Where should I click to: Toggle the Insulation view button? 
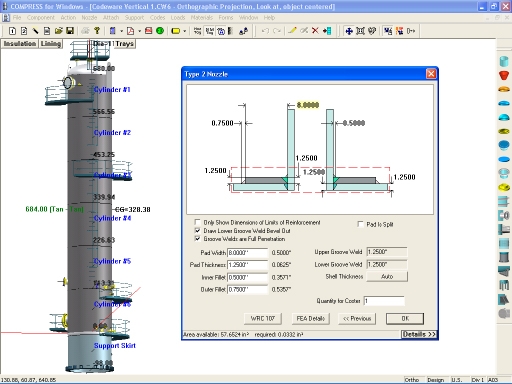point(20,44)
